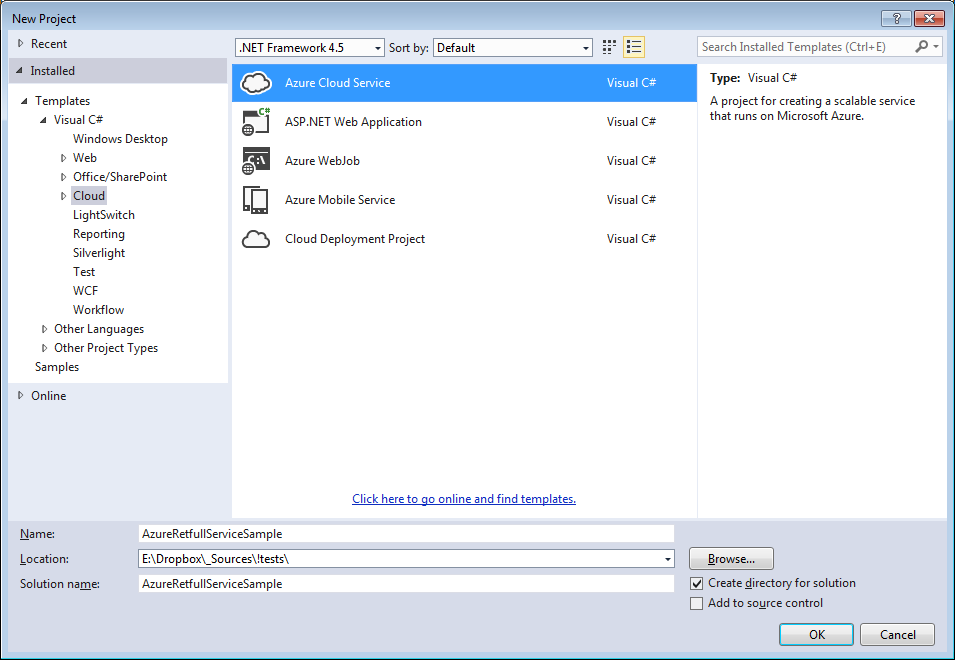Open search options dropdown arrow
Image resolution: width=955 pixels, height=660 pixels.
click(x=936, y=47)
